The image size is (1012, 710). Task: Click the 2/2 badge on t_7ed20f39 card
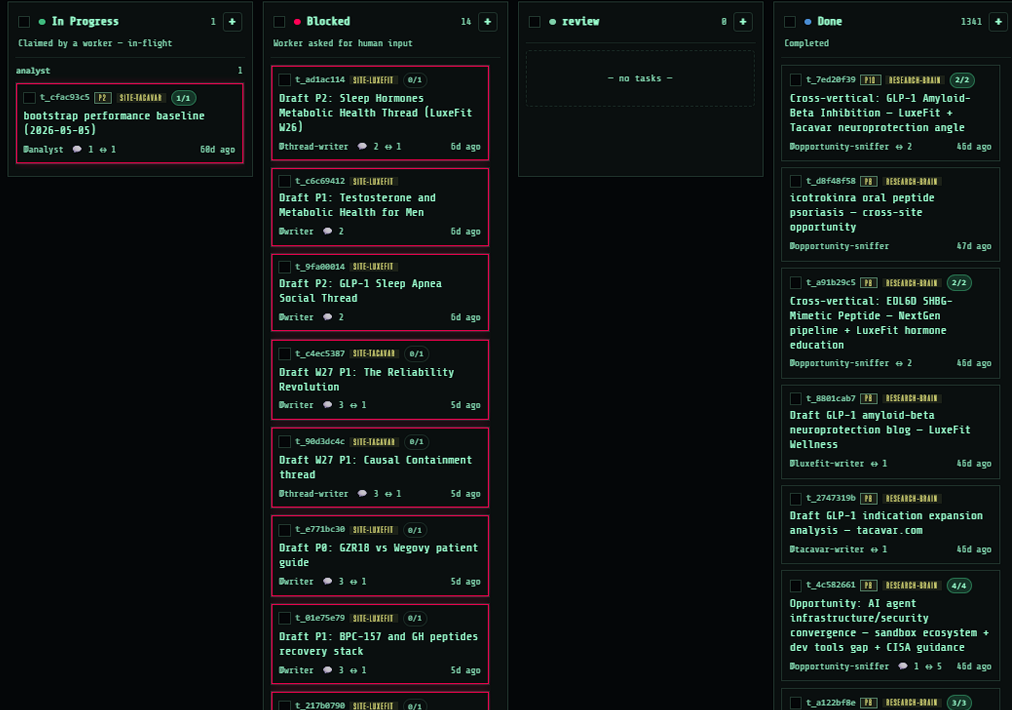962,80
